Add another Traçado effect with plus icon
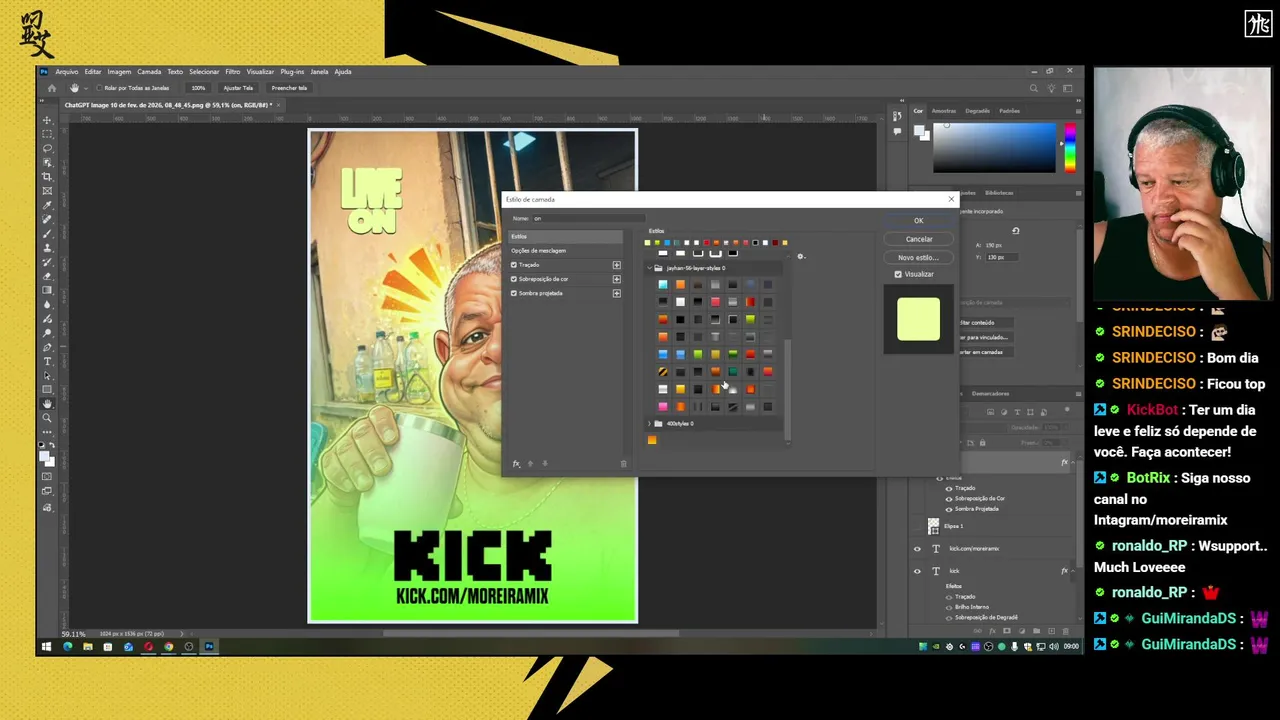This screenshot has width=1280, height=720. coord(616,265)
